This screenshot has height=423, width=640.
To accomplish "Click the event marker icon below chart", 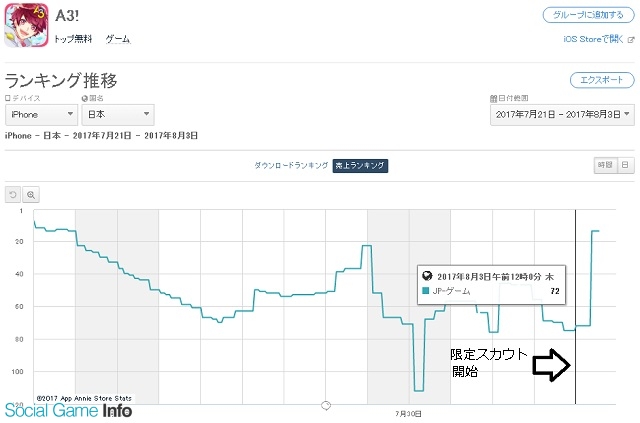I will 326,405.
